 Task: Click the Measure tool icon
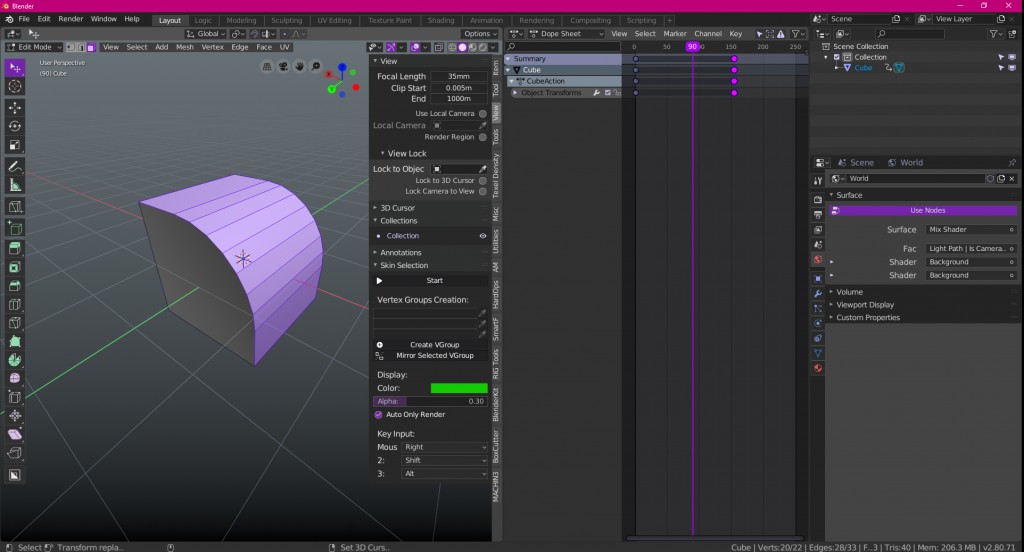(15, 185)
